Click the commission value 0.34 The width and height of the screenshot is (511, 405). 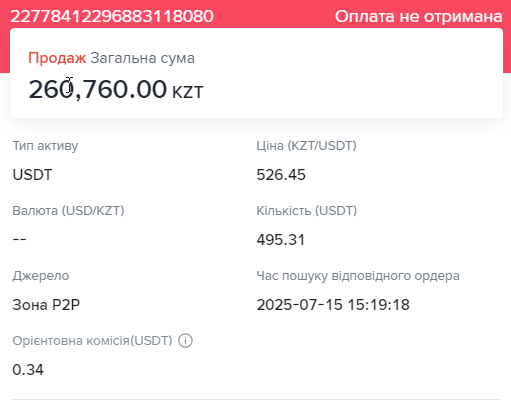(x=28, y=370)
